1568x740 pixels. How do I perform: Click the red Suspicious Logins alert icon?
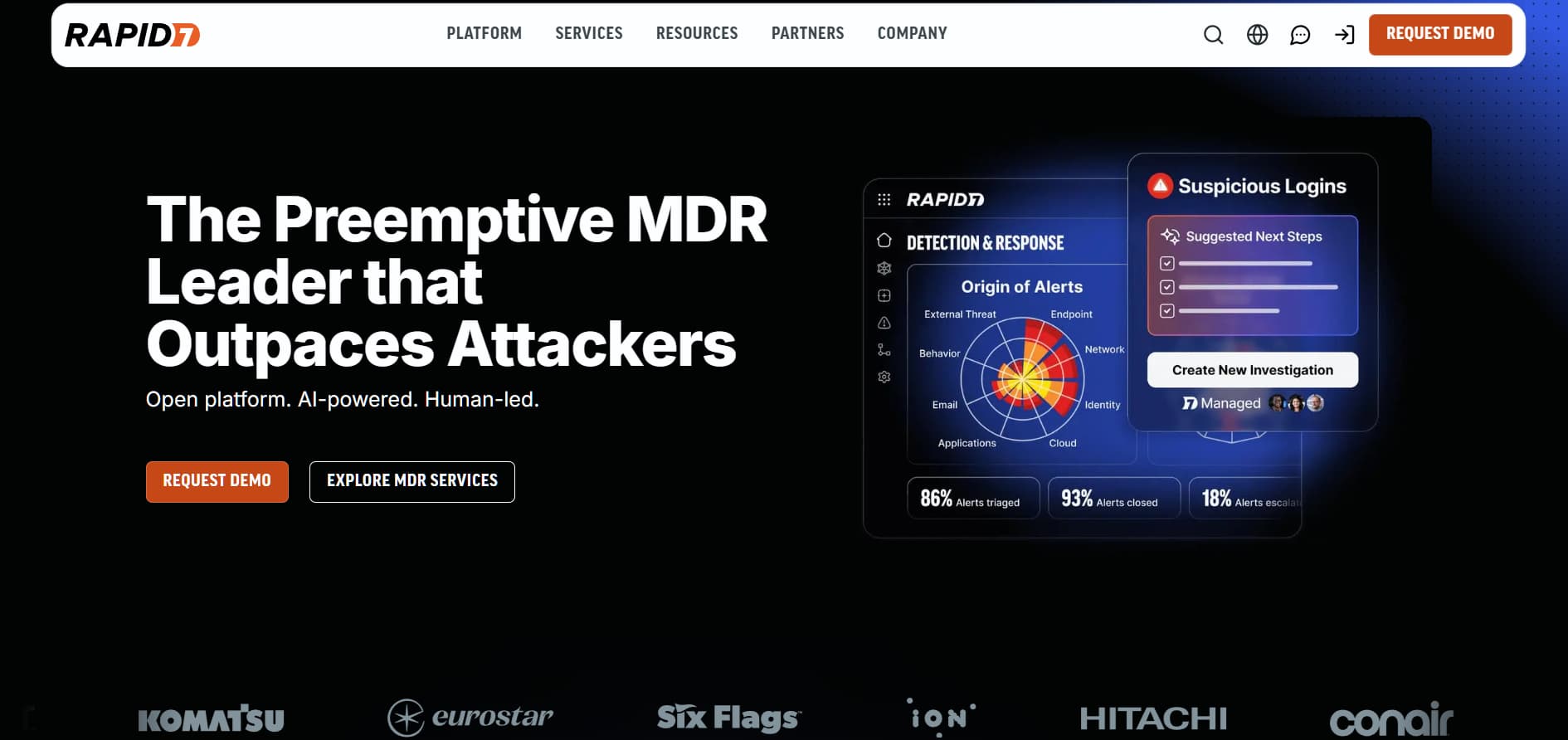tap(1160, 186)
